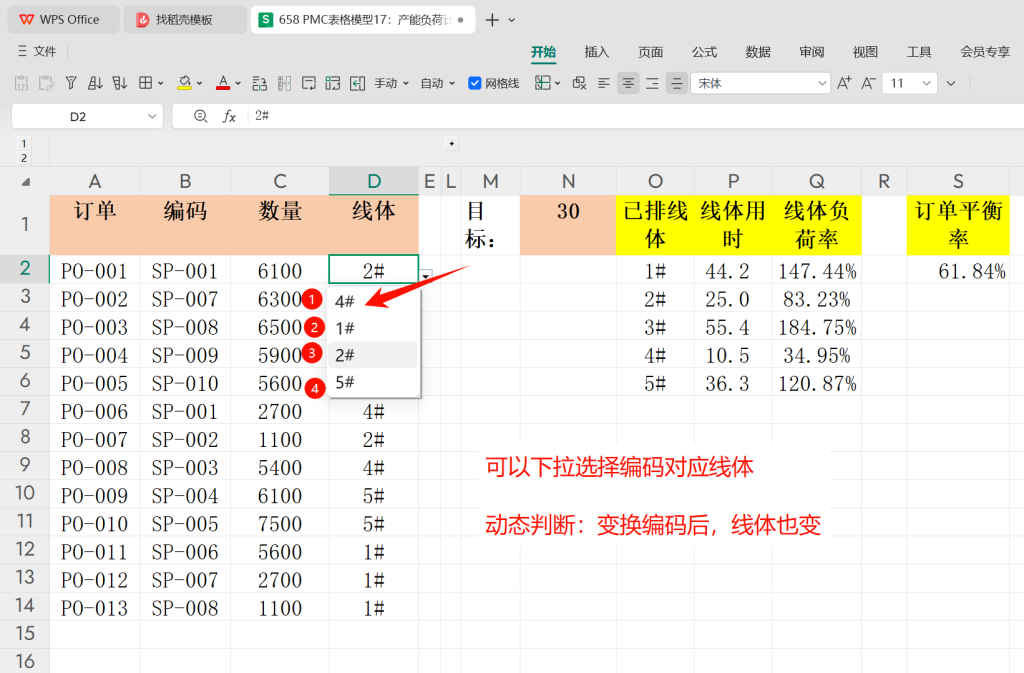The image size is (1024, 673).
Task: Open the freeze panes dropdown arrow
Action: pos(558,84)
